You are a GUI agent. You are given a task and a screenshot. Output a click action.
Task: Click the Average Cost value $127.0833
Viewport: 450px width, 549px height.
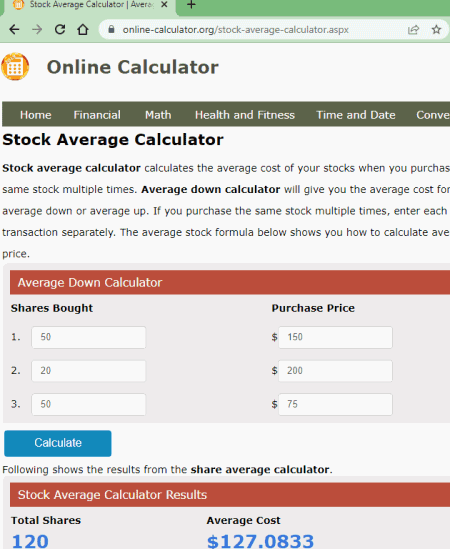261,541
